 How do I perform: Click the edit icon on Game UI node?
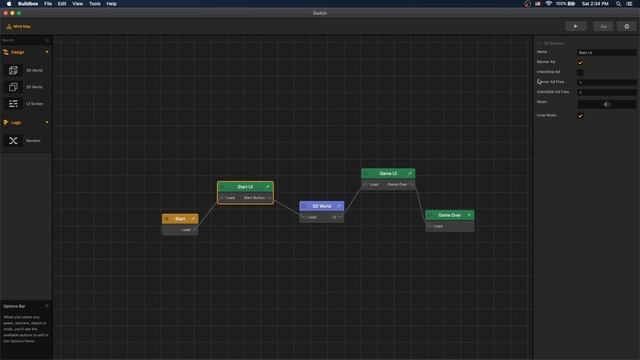click(410, 173)
